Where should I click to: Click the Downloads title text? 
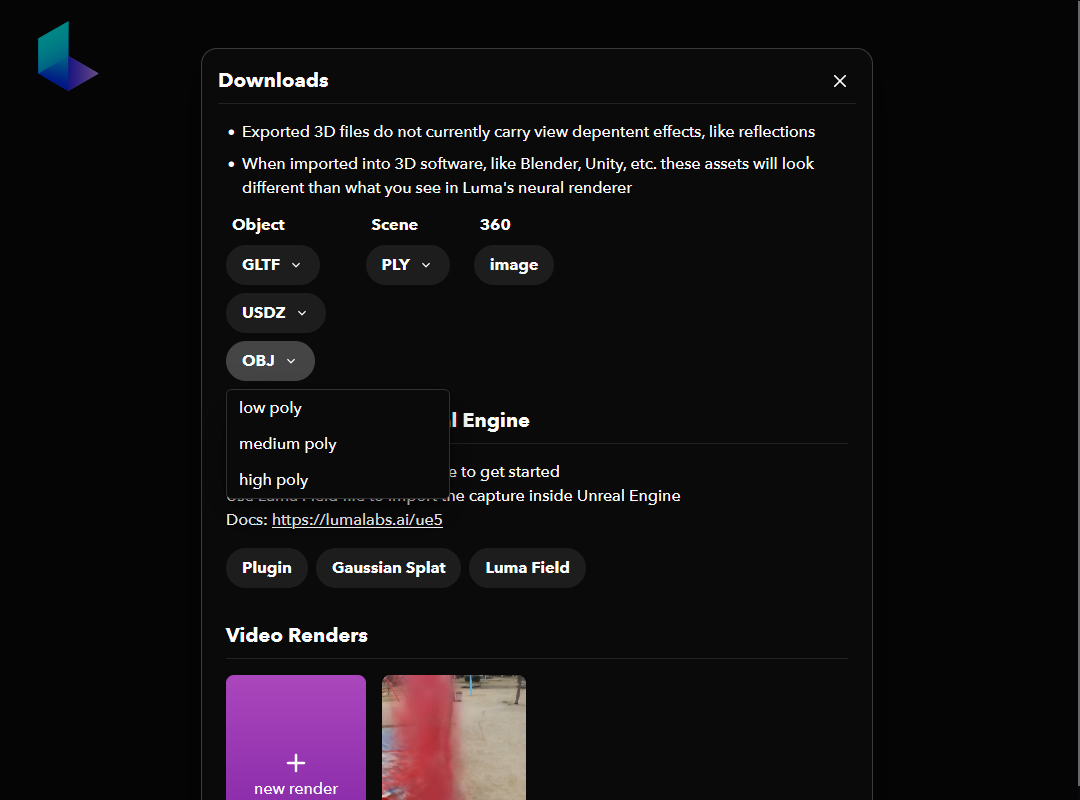coord(273,81)
